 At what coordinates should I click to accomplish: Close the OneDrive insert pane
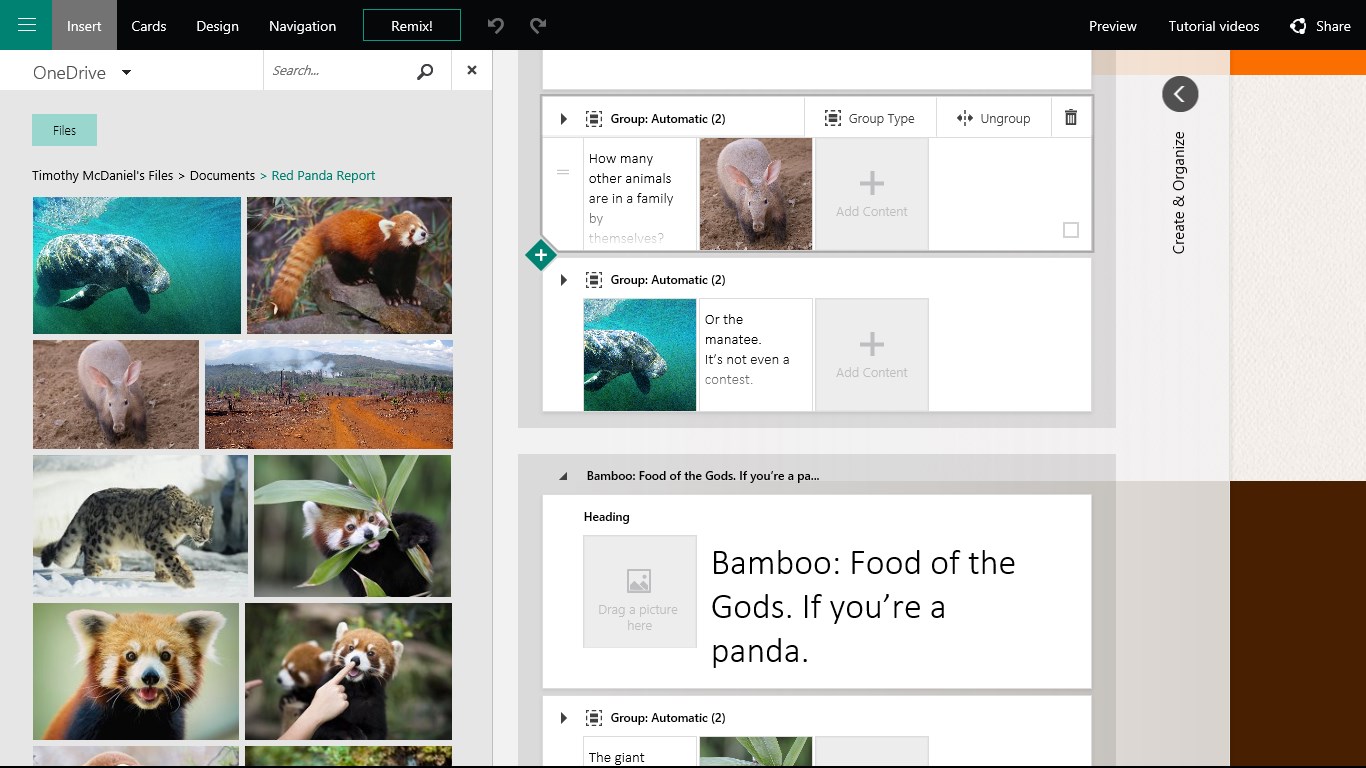point(472,71)
